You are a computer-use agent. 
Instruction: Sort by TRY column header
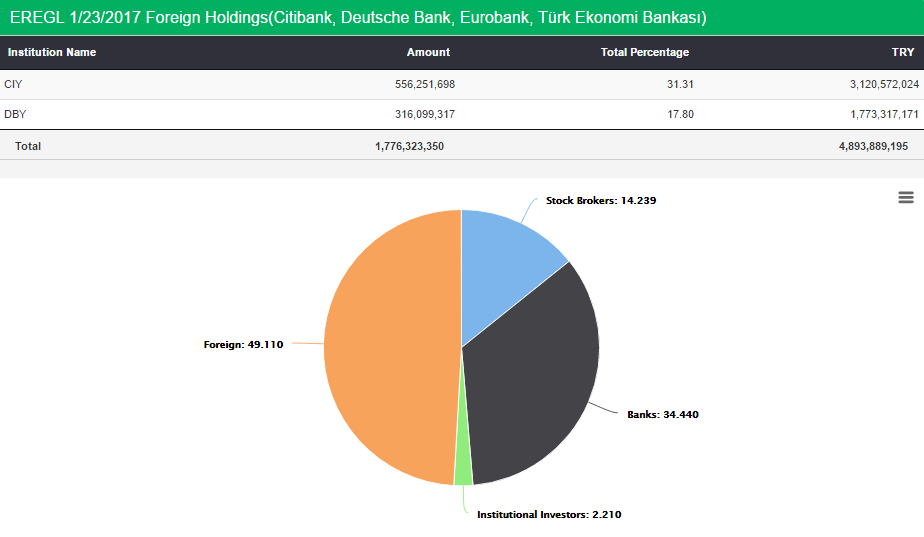[x=903, y=52]
